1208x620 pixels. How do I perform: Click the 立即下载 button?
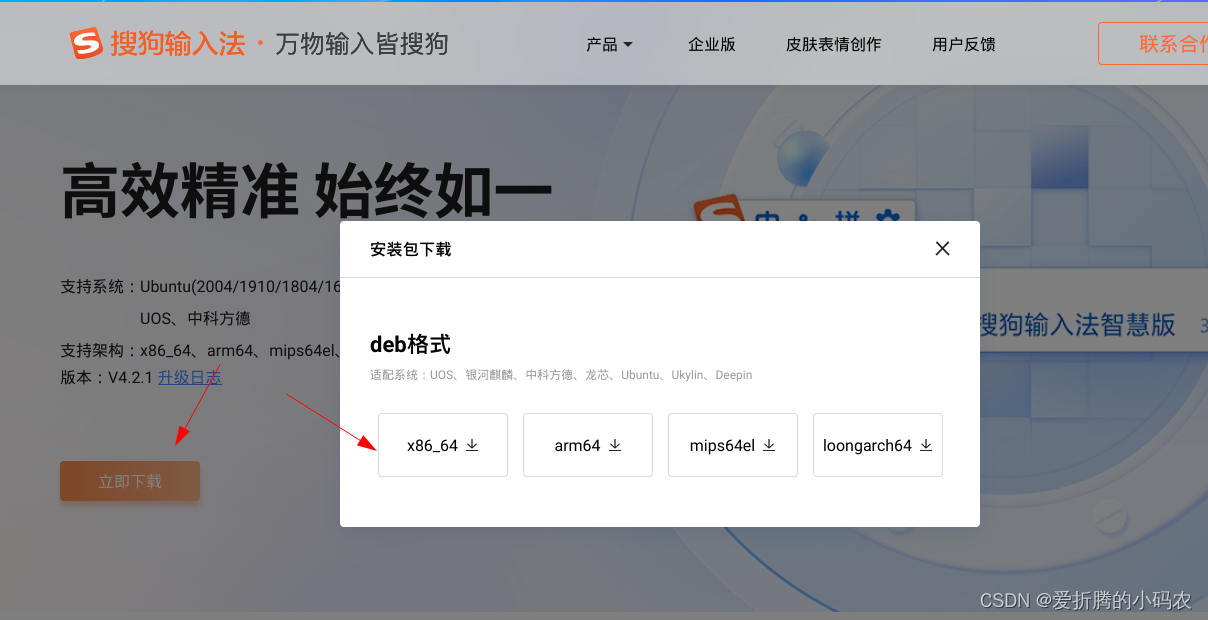click(129, 481)
